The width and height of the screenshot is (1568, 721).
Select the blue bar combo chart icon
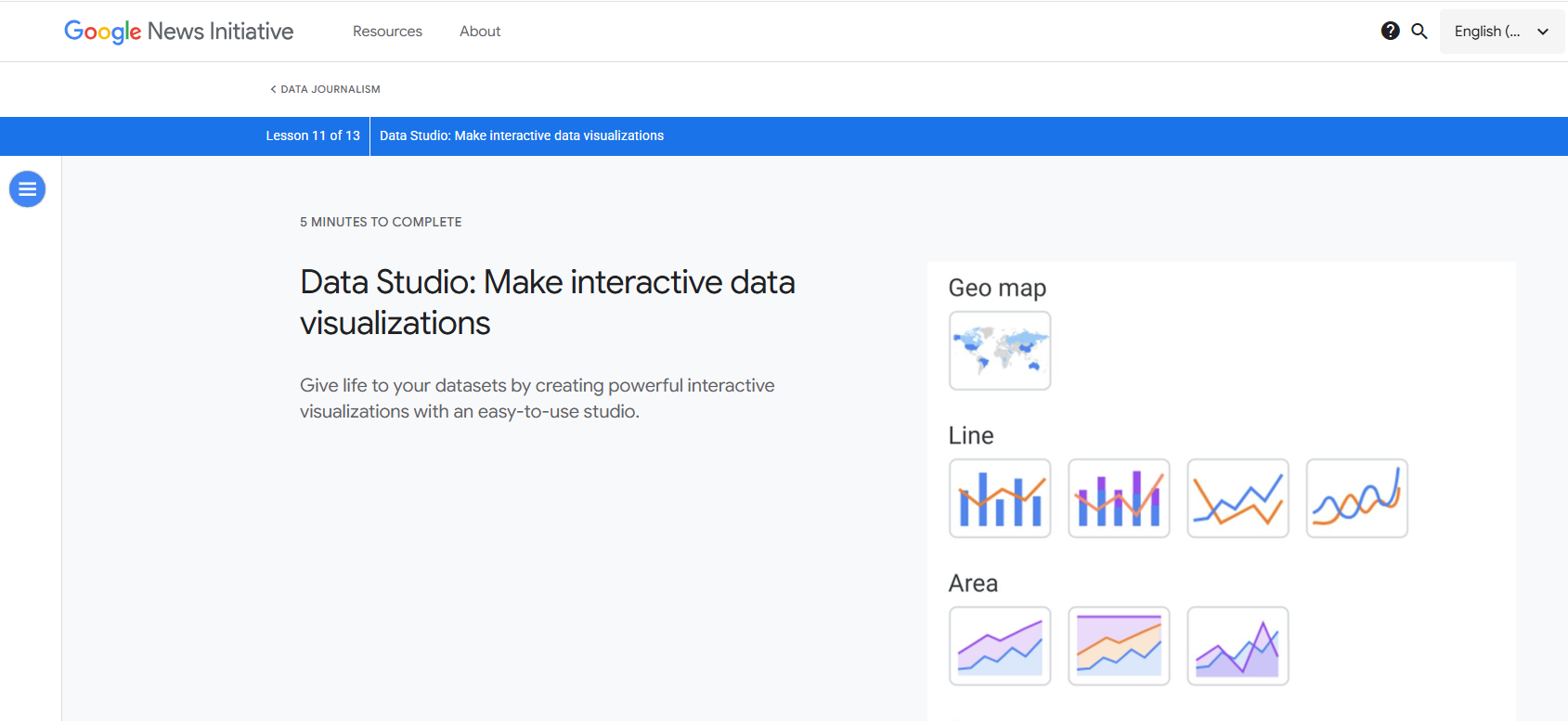[1000, 498]
